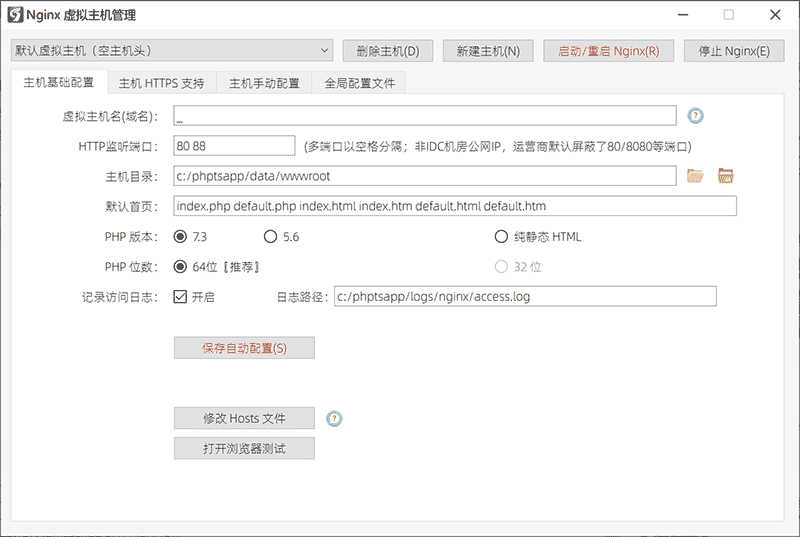
Task: Click the 多端口以空格分隔 hint text
Action: pyautogui.click(x=497, y=147)
